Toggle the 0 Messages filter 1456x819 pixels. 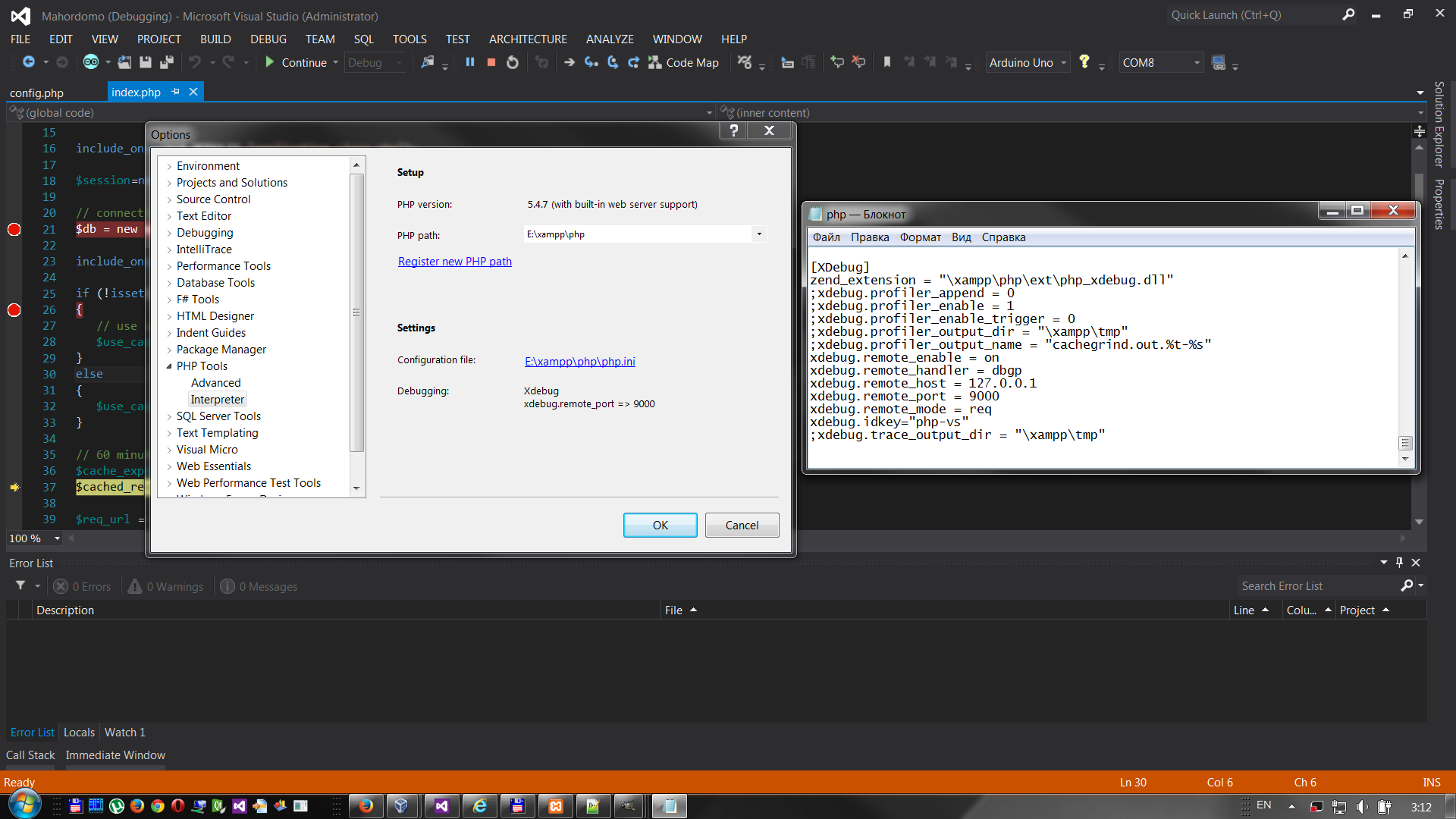[x=259, y=586]
